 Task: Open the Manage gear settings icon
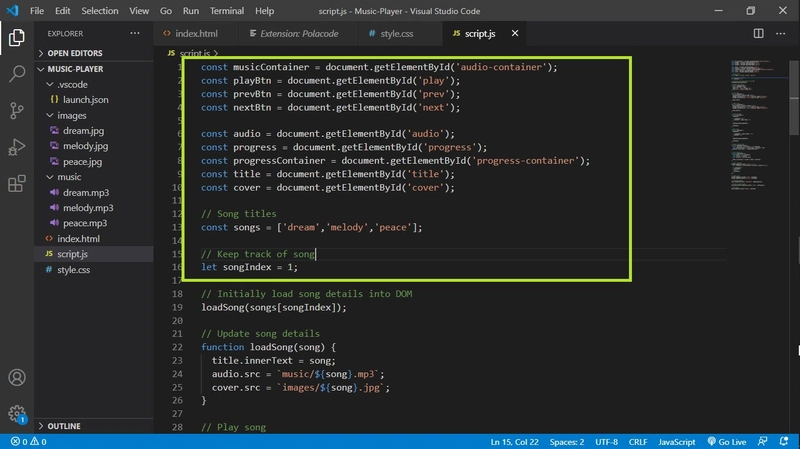coord(17,413)
